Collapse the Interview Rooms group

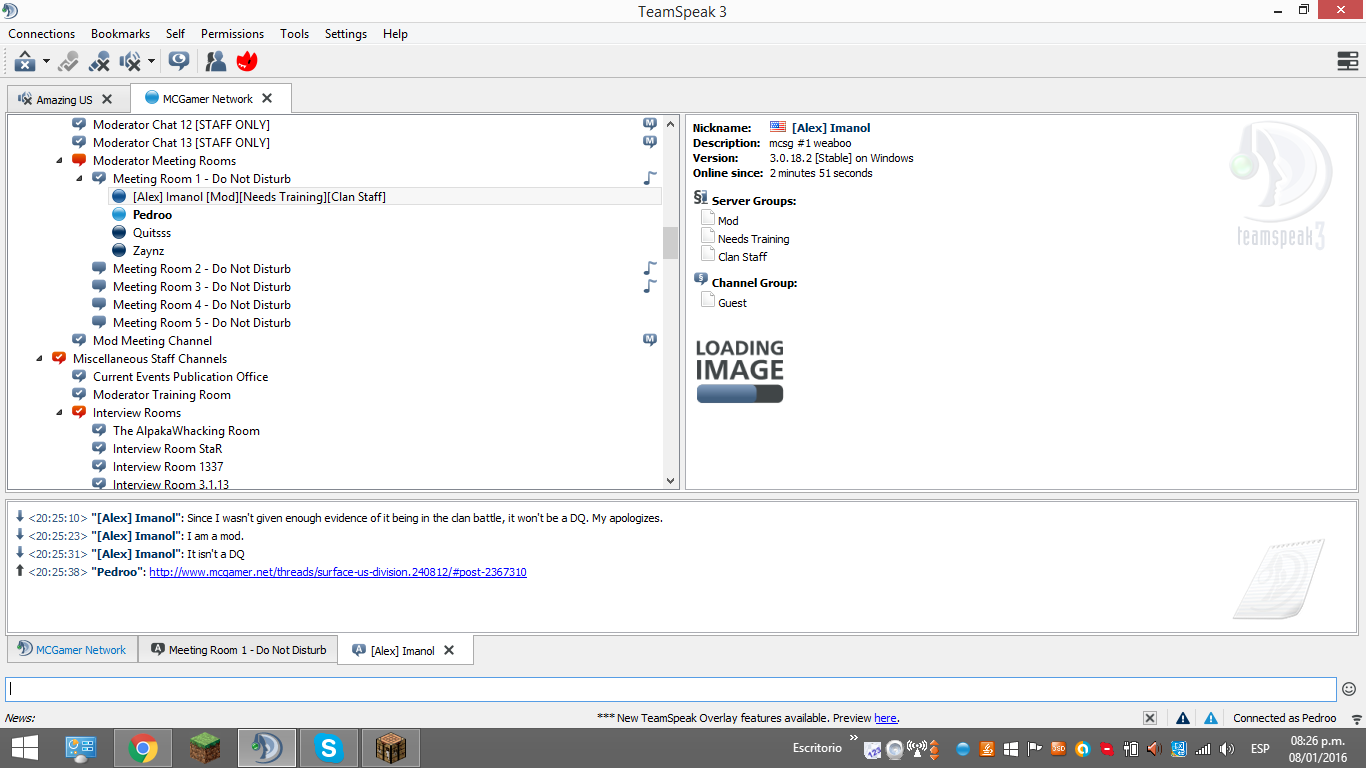60,413
